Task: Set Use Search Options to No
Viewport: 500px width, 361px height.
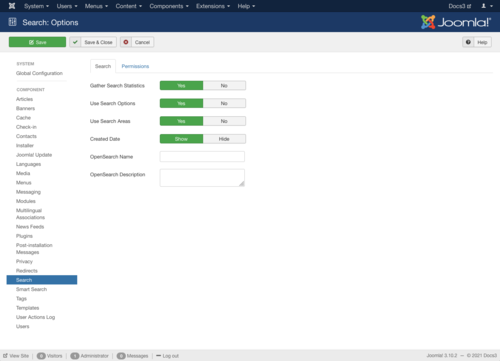Action: (x=224, y=103)
